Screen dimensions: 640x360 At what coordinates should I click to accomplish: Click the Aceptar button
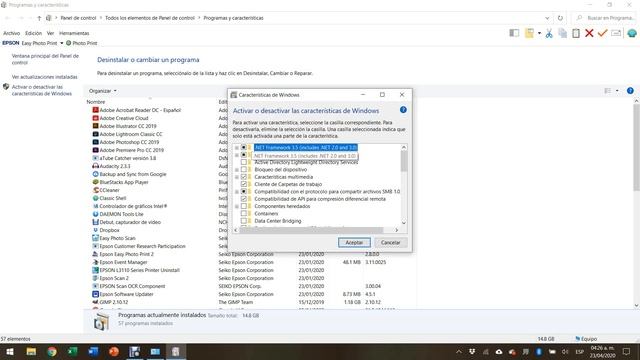click(x=354, y=242)
